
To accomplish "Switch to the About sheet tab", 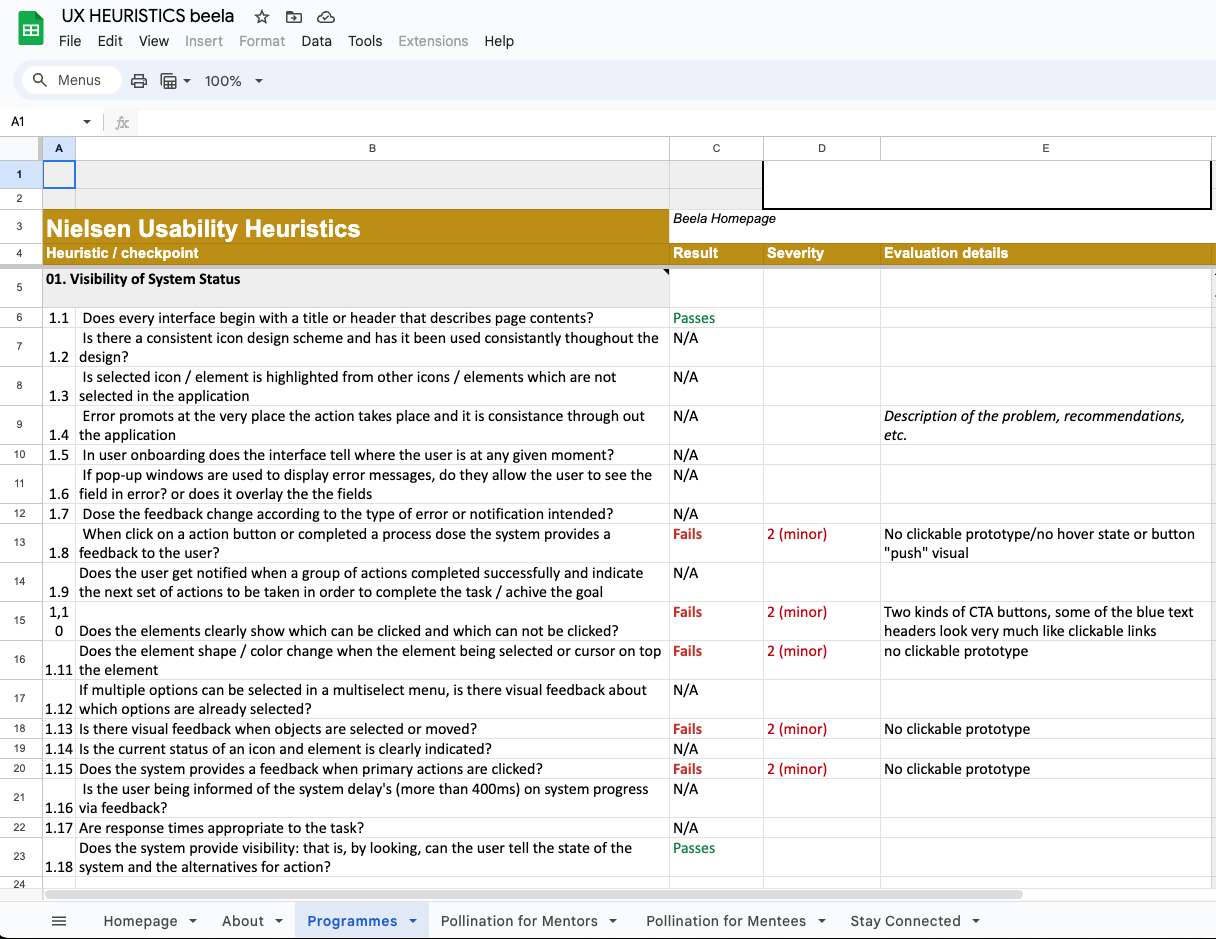I will click(243, 921).
